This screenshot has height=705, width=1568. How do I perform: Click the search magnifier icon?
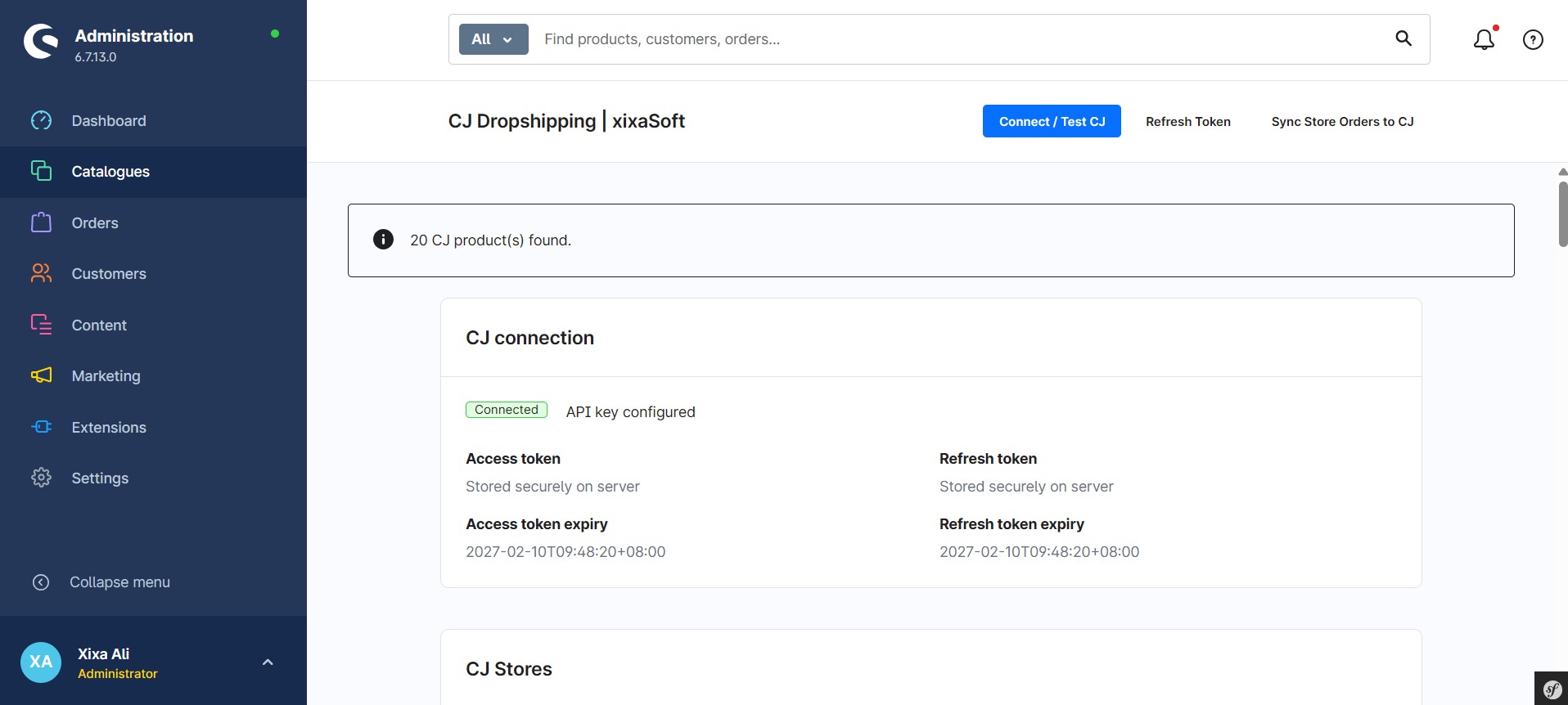pyautogui.click(x=1404, y=38)
